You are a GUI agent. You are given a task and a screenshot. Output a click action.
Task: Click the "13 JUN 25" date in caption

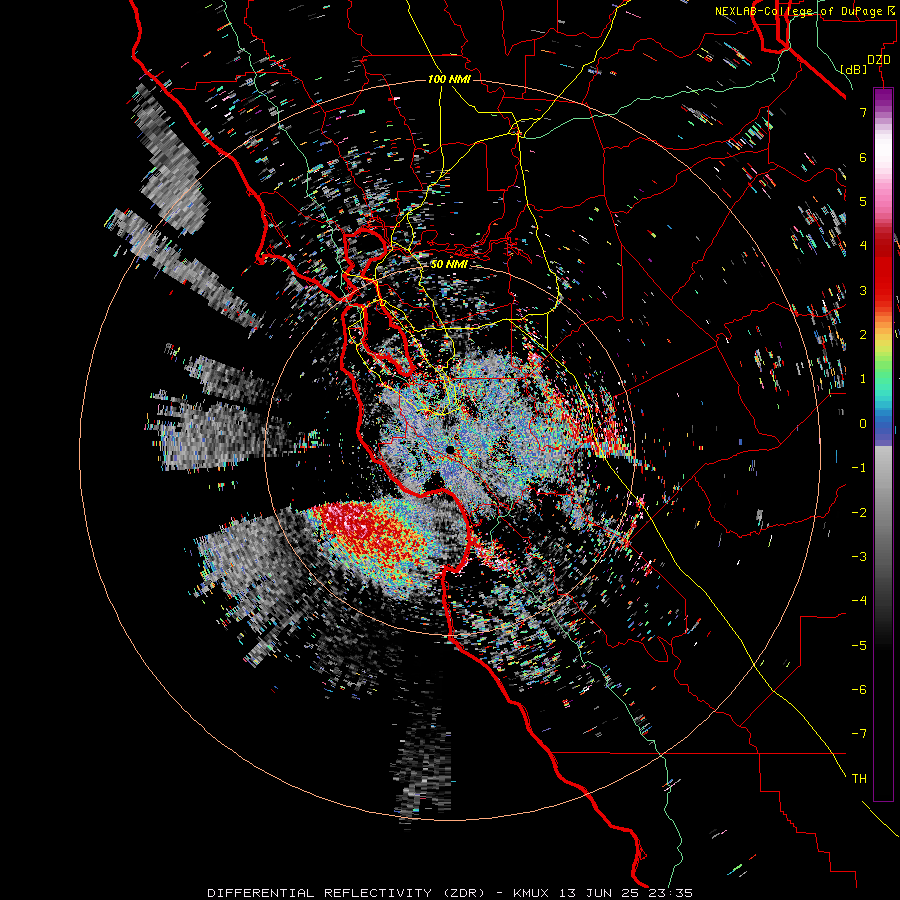599,893
